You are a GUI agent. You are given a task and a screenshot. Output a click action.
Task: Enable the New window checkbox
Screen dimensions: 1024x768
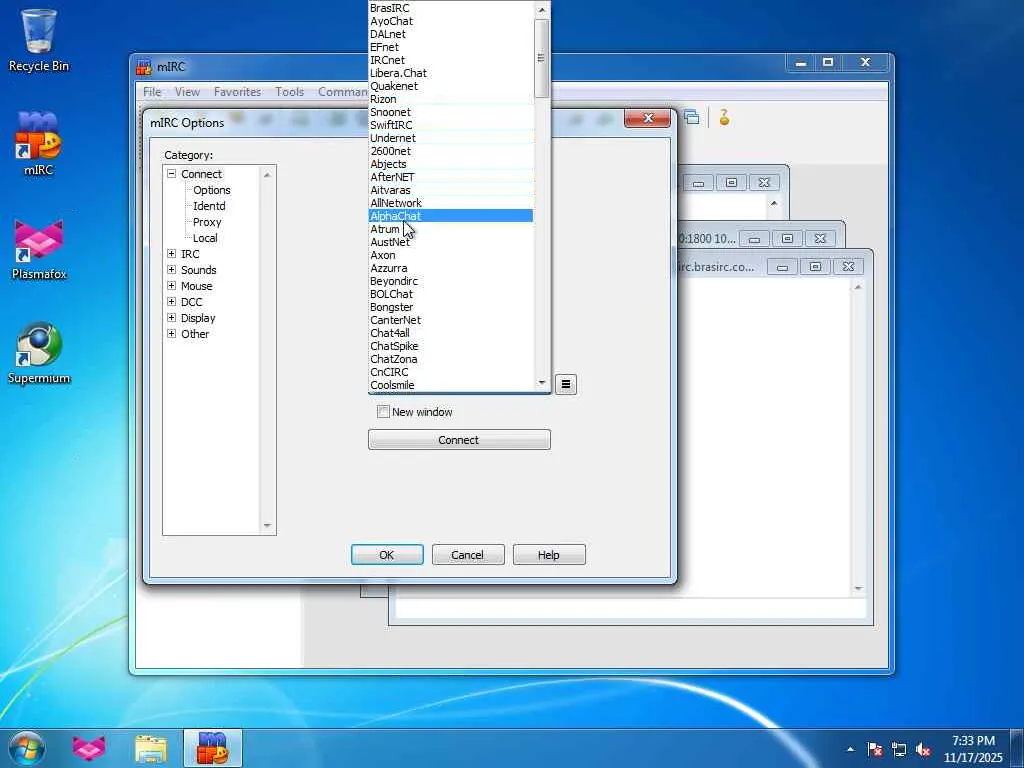click(x=383, y=411)
